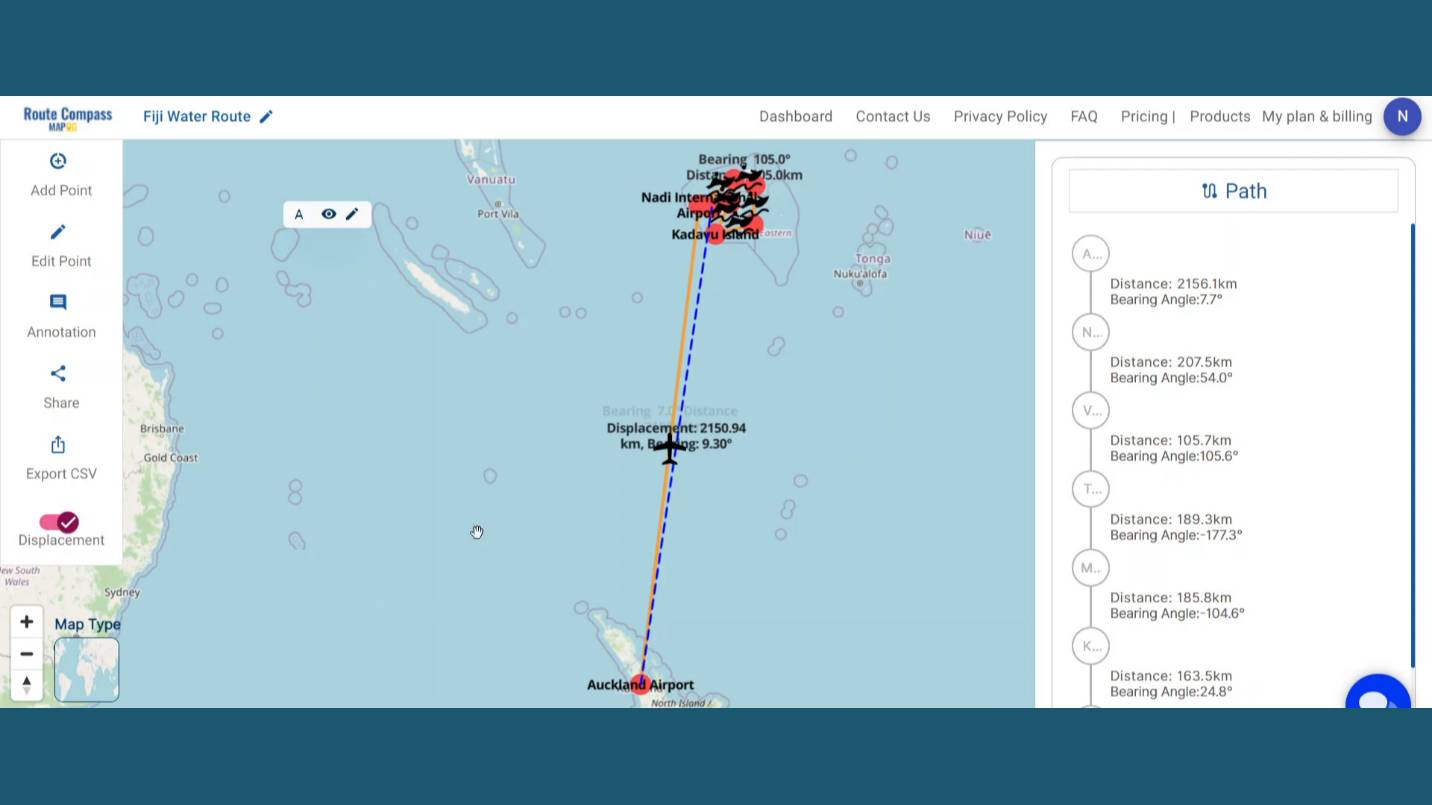Select the K... waypoint circle in Path list
This screenshot has width=1432, height=805.
[x=1090, y=646]
